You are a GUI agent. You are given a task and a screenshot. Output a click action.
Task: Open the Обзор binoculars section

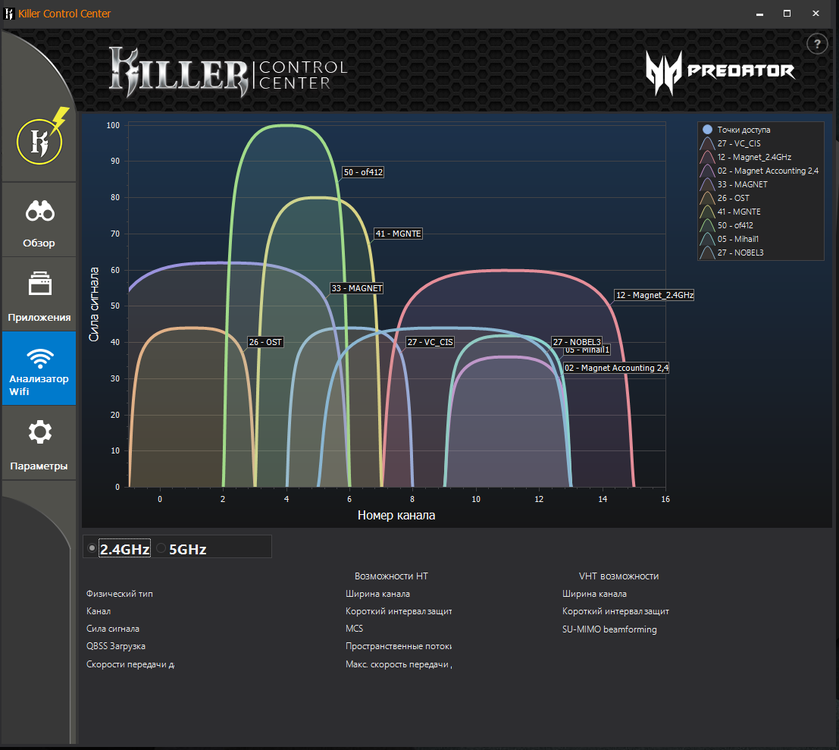[39, 221]
